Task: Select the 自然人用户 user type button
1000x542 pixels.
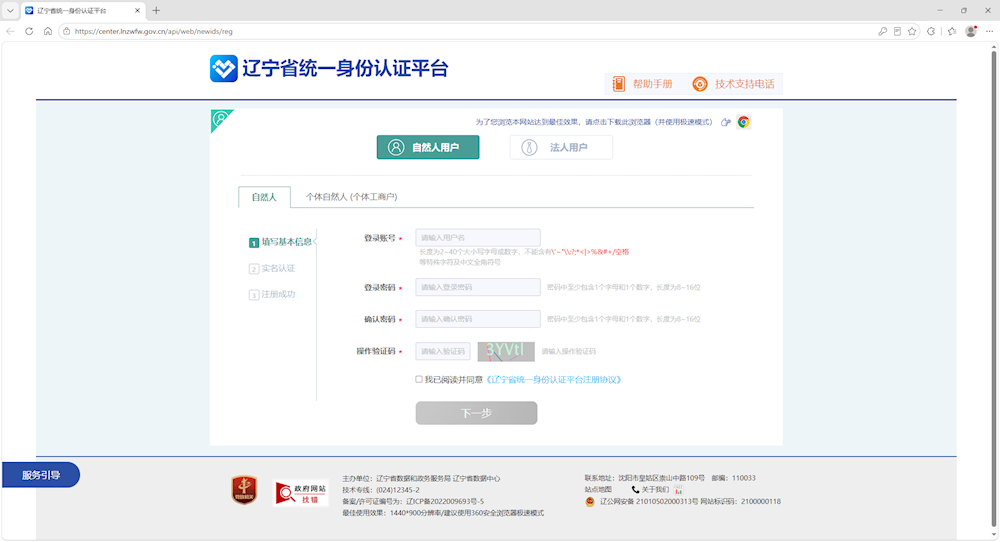Action: [428, 147]
